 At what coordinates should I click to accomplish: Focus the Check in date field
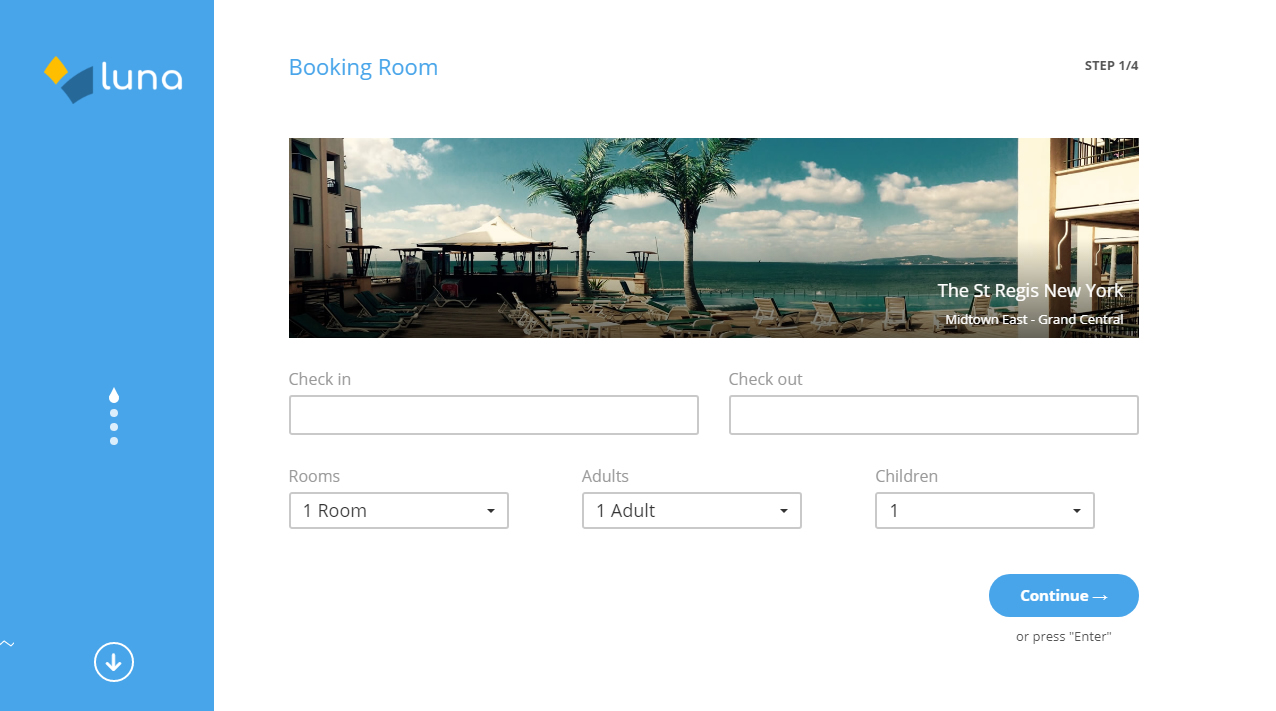click(493, 415)
